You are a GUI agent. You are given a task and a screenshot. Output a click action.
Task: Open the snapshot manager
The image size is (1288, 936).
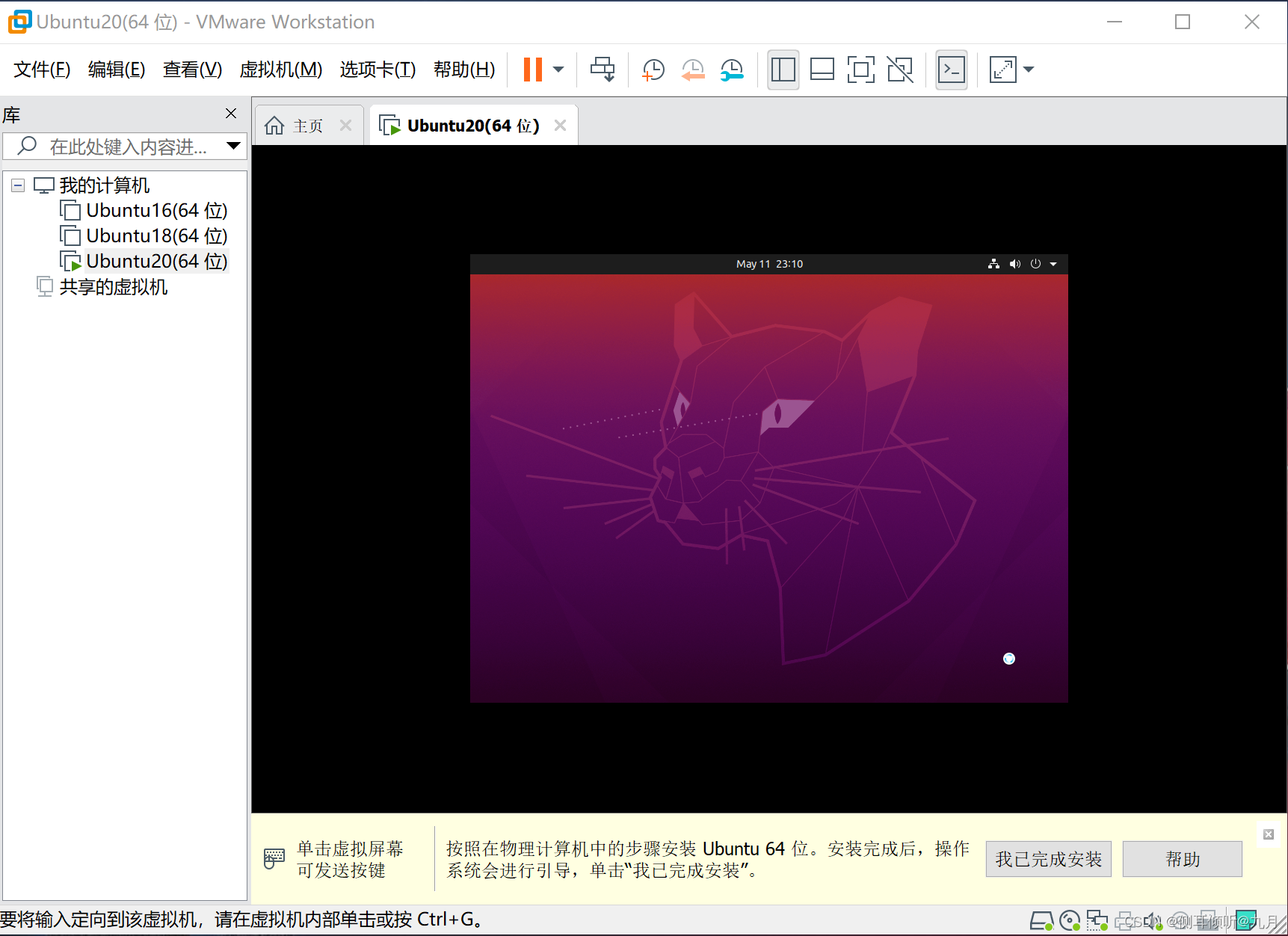click(731, 69)
